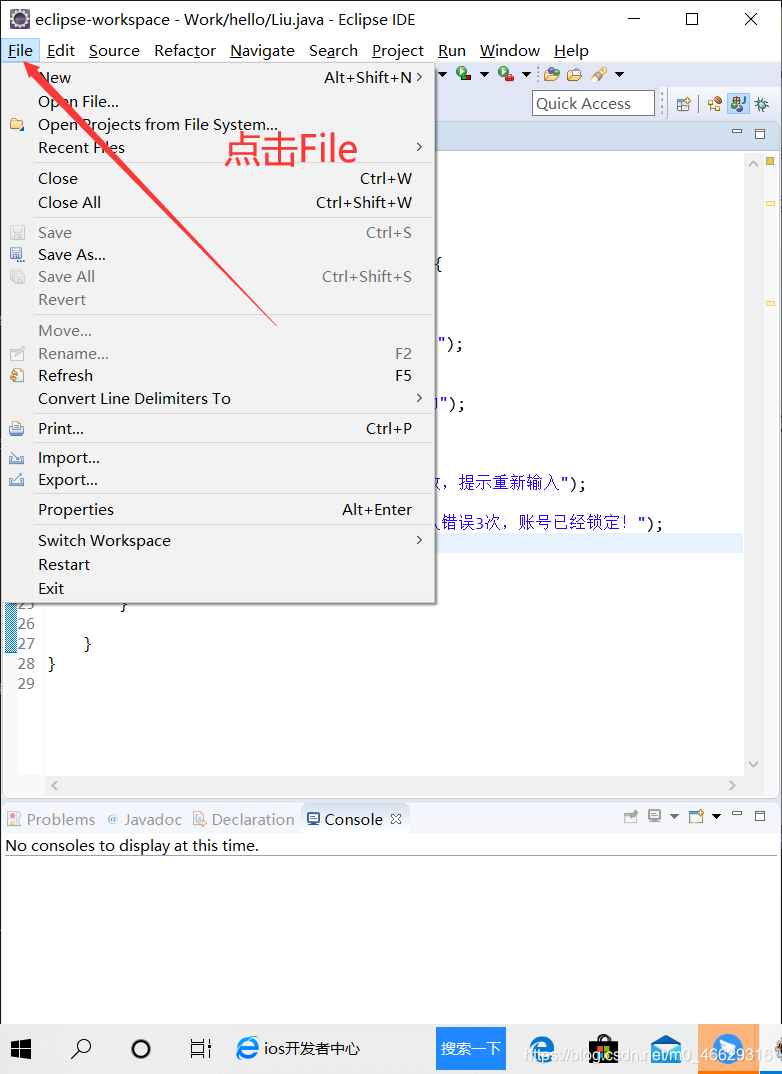Open the Navigate menu
Viewport: 782px width, 1074px height.
(x=262, y=51)
